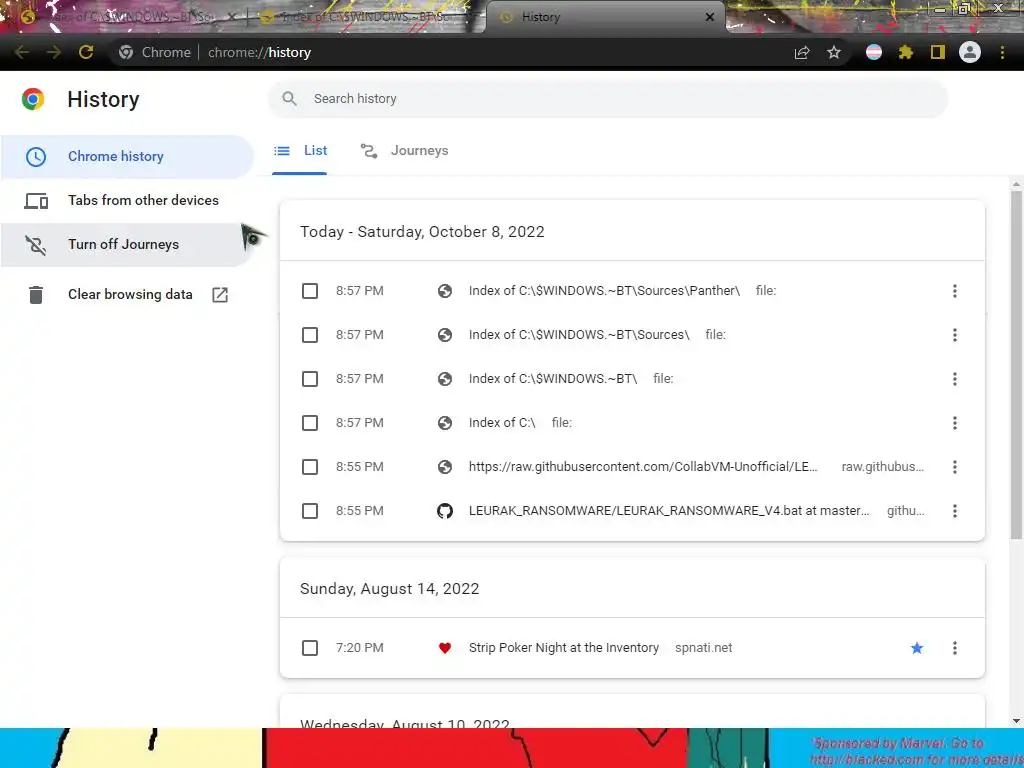Click the Chrome logo beside History
Image resolution: width=1024 pixels, height=768 pixels.
tap(33, 99)
